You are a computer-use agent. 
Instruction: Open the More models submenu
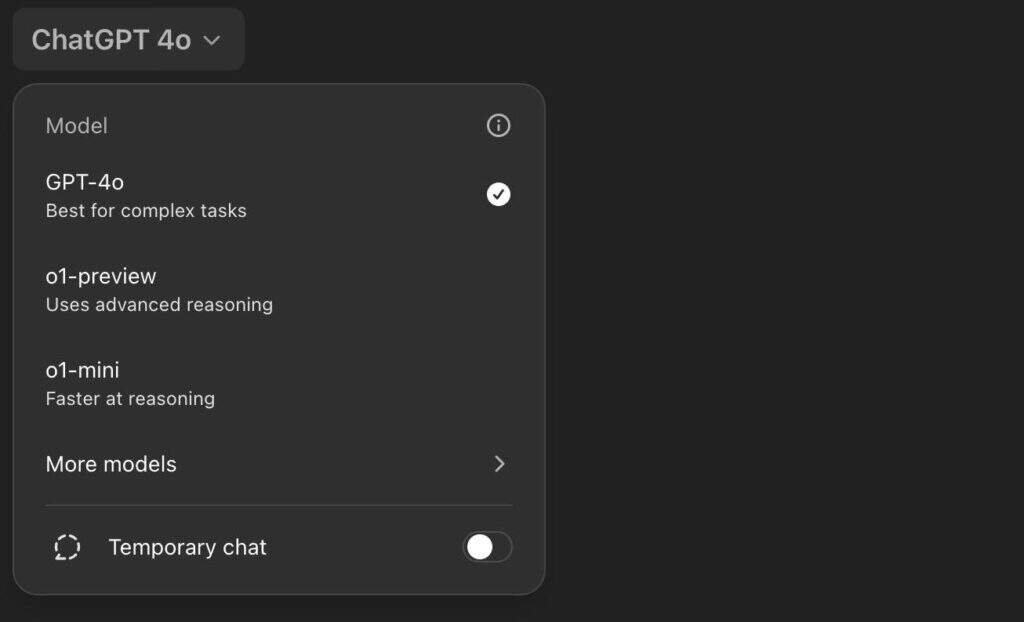(111, 464)
